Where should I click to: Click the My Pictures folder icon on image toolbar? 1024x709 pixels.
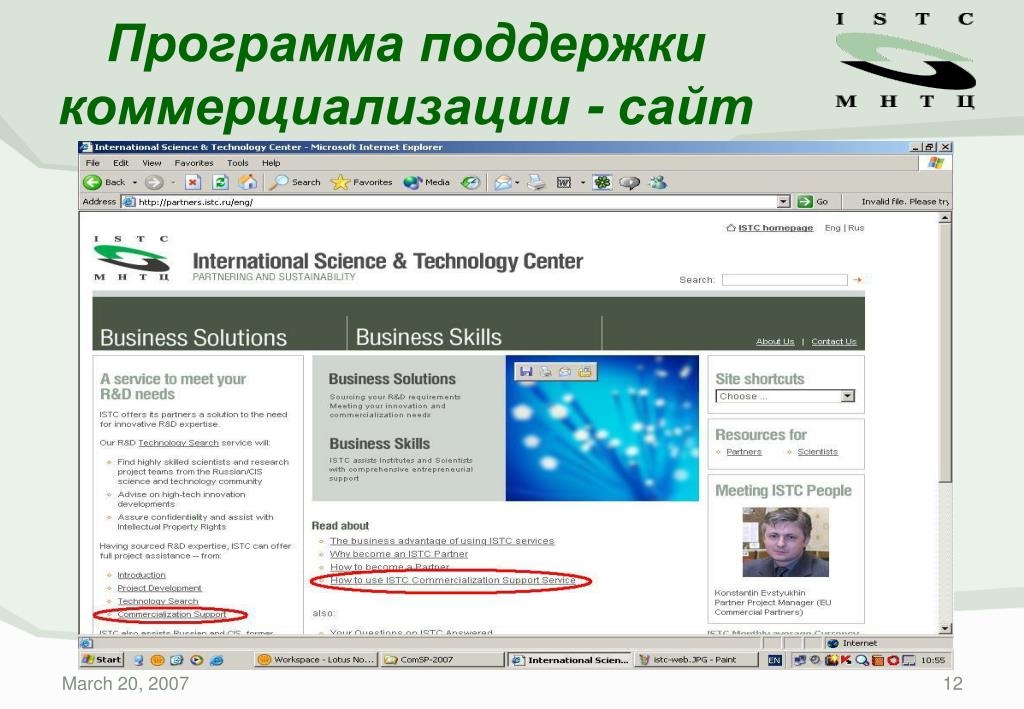pos(584,371)
